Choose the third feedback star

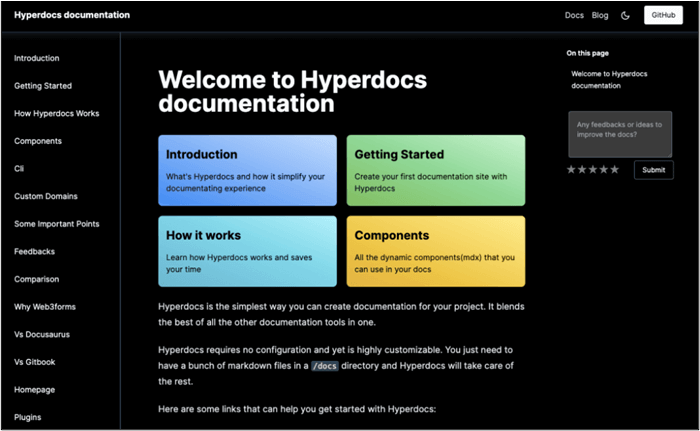coord(593,170)
